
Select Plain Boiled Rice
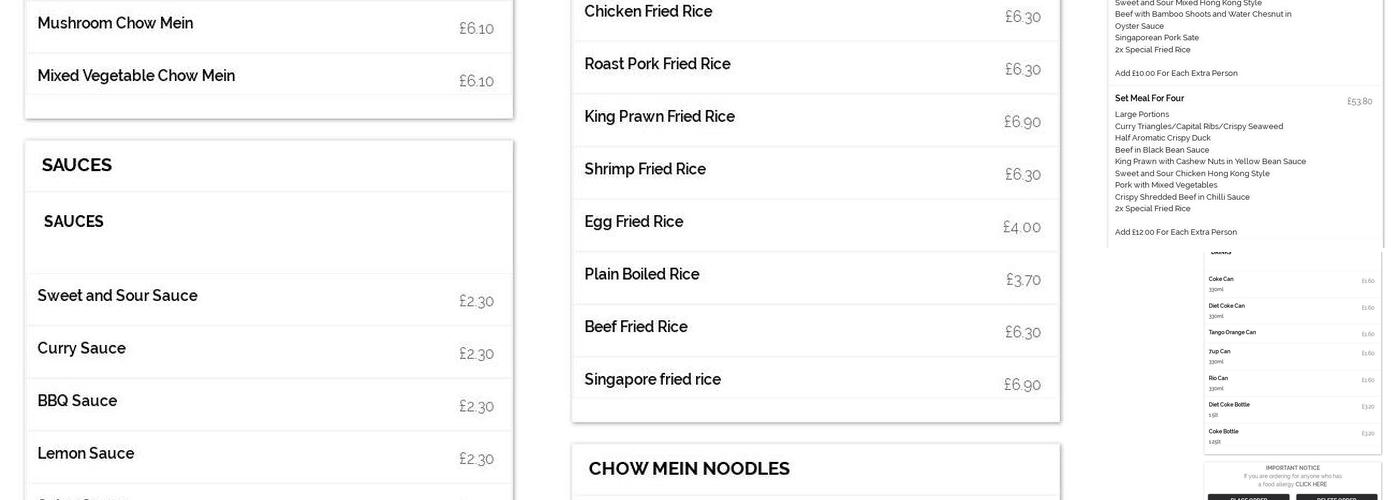coord(641,275)
